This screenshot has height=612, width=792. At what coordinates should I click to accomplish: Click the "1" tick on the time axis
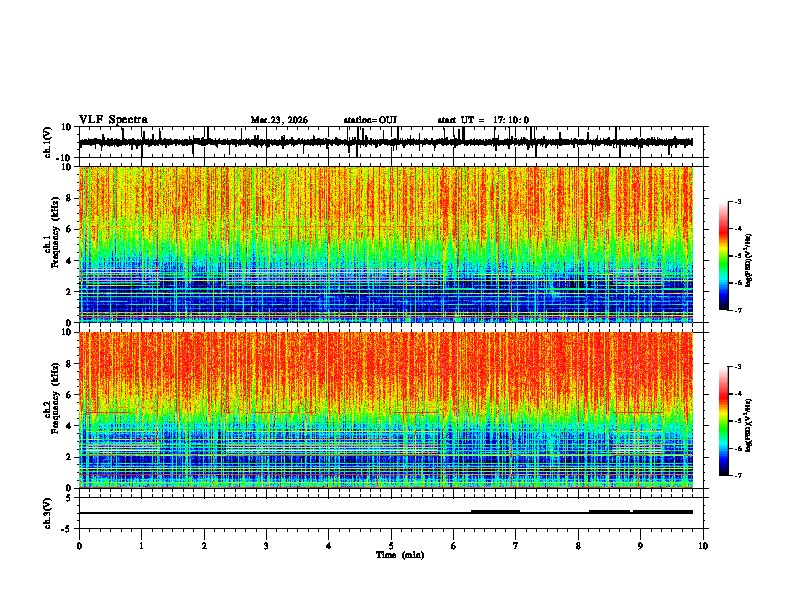pos(142,546)
